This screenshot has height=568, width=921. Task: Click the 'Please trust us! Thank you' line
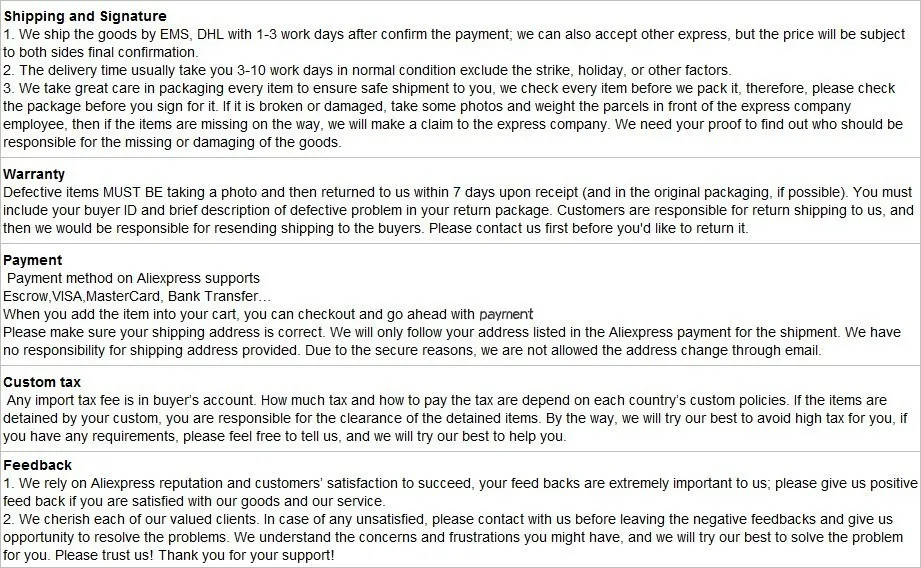(x=169, y=556)
